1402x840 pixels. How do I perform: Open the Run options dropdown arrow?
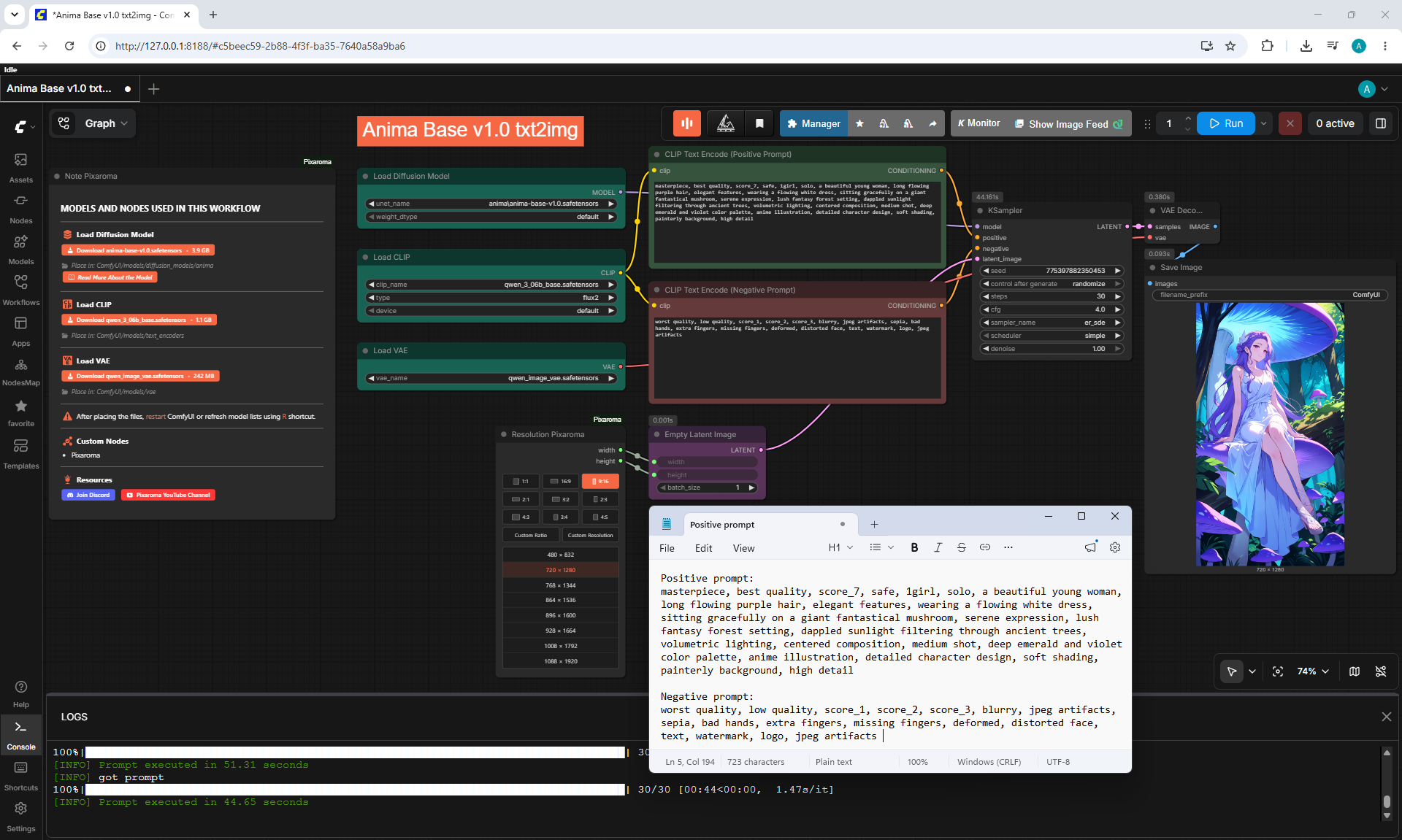pos(1263,123)
